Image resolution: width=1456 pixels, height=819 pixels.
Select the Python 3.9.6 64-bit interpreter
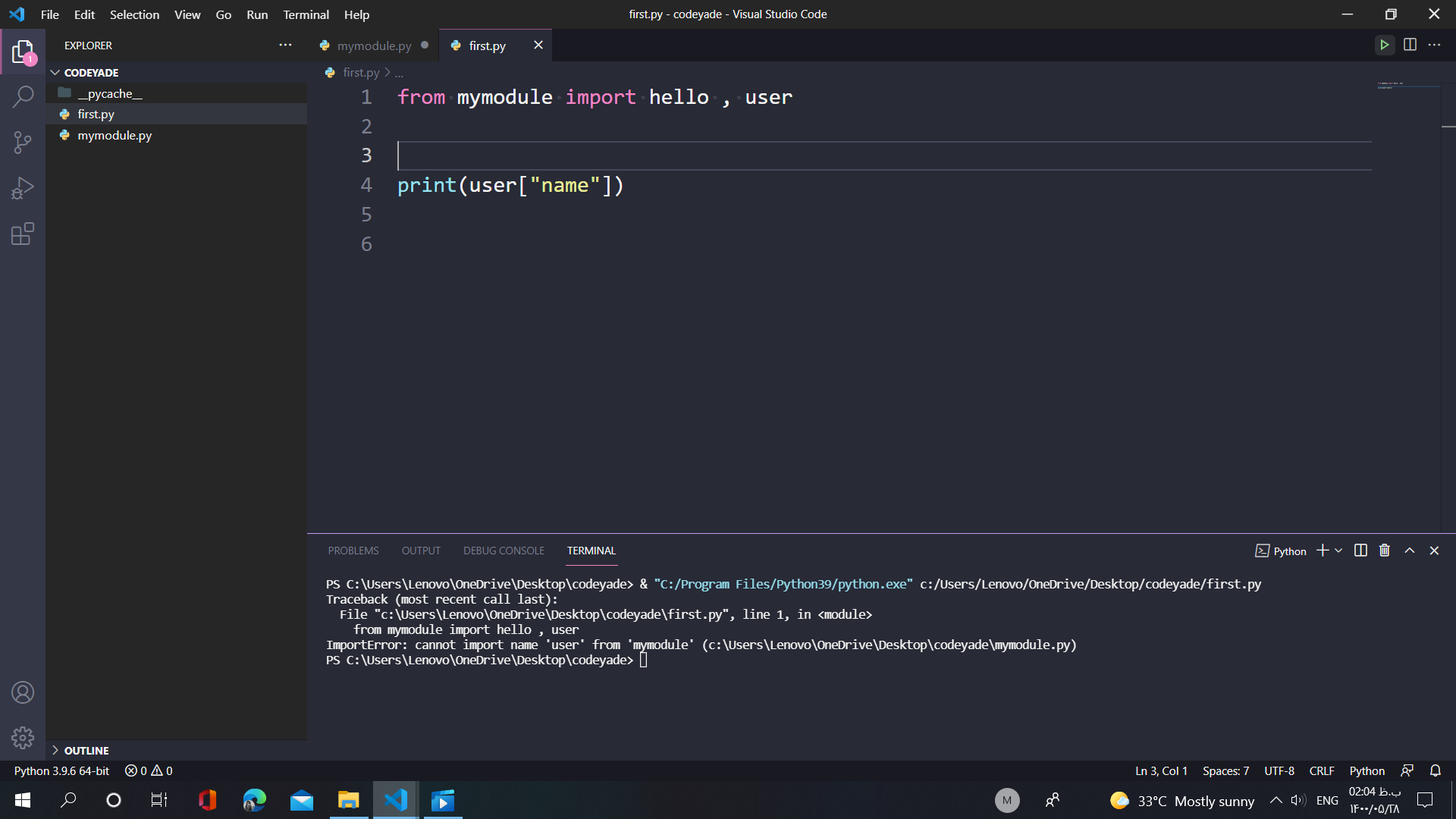point(61,770)
